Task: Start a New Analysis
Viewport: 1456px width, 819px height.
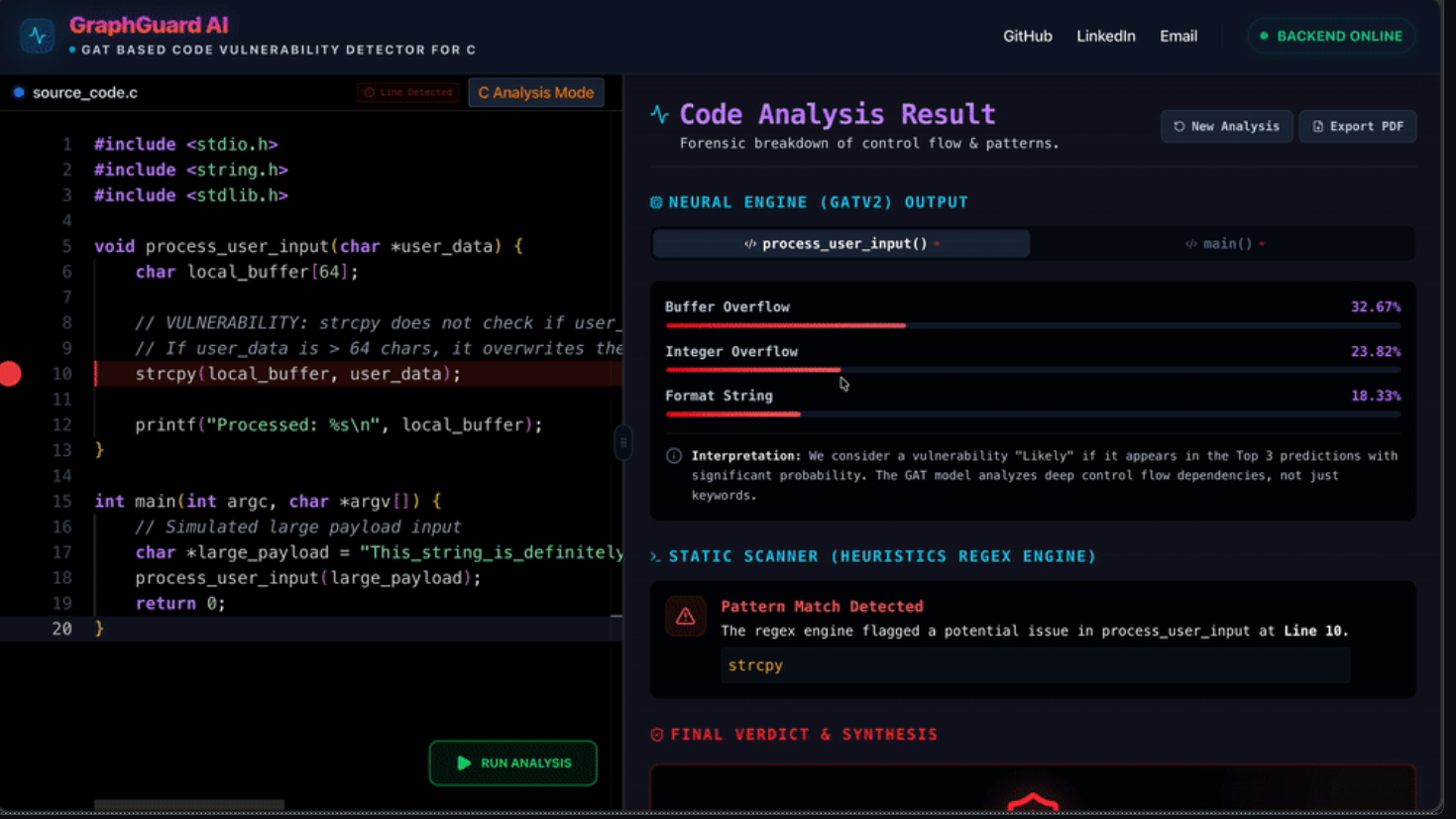Action: click(1226, 126)
